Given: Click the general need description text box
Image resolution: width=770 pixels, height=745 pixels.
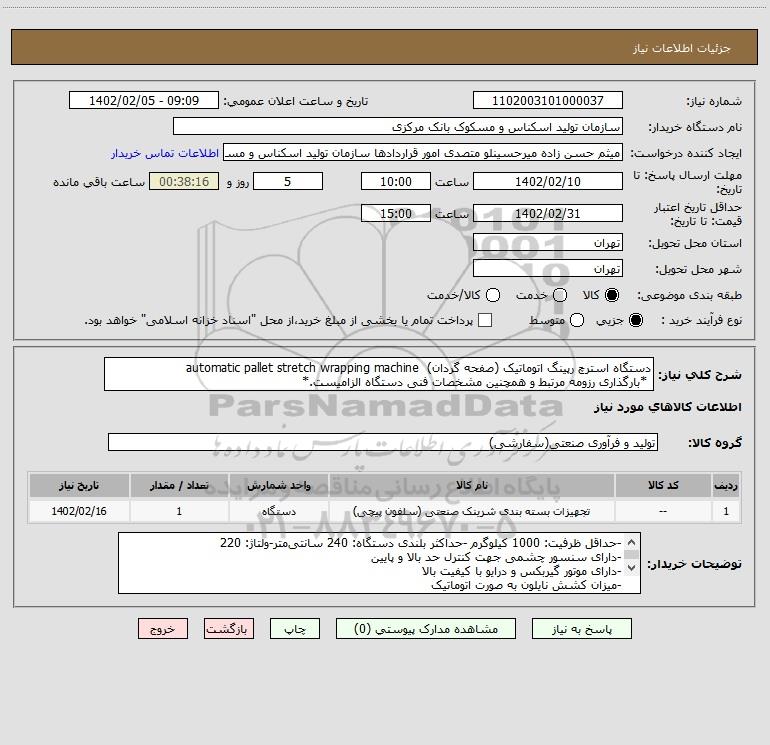Looking at the screenshot, I should pos(379,375).
